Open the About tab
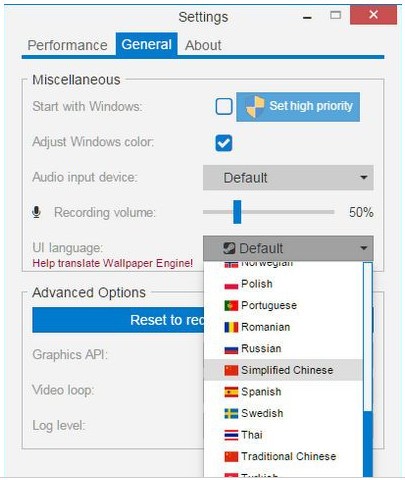Viewport: 405px width, 480px height. 203,45
